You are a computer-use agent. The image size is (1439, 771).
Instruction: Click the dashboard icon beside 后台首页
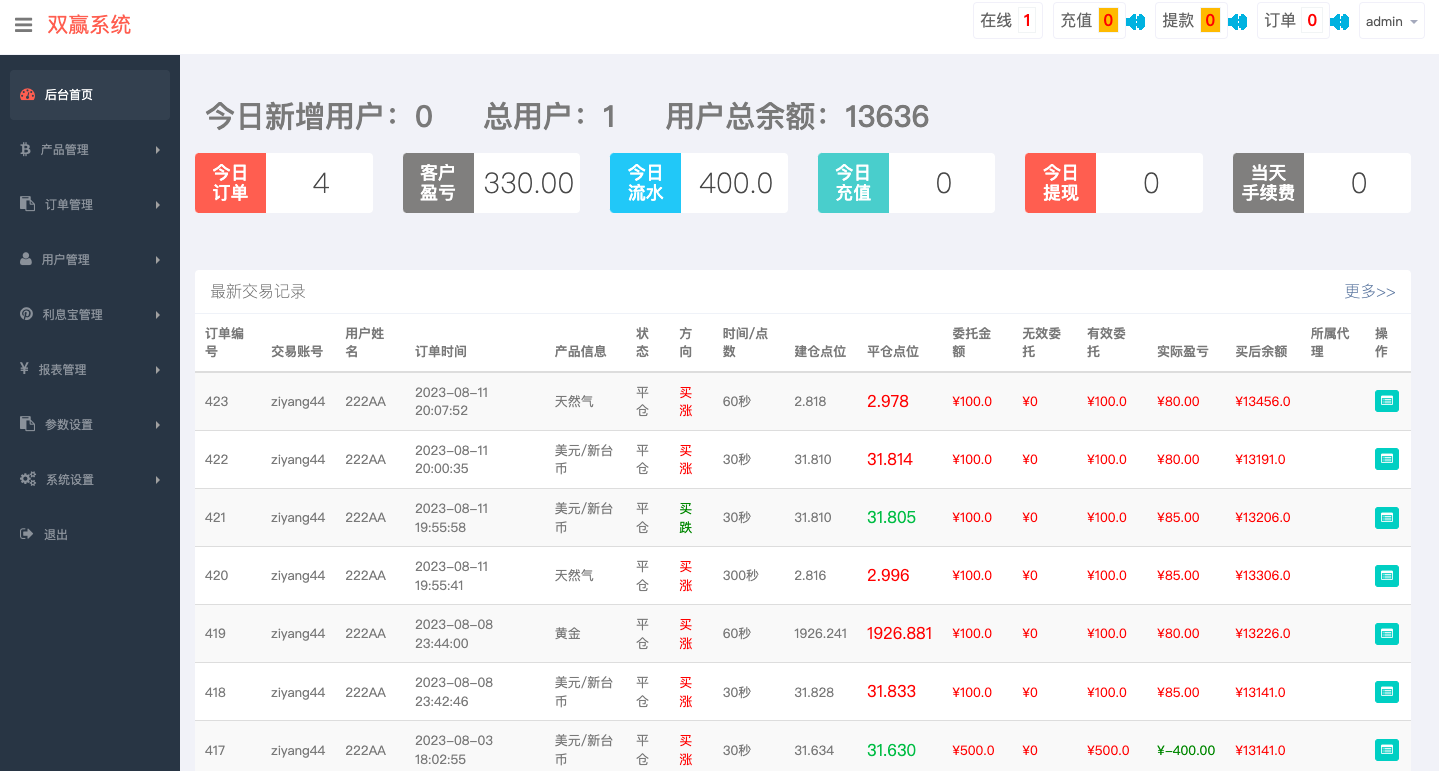point(27,94)
